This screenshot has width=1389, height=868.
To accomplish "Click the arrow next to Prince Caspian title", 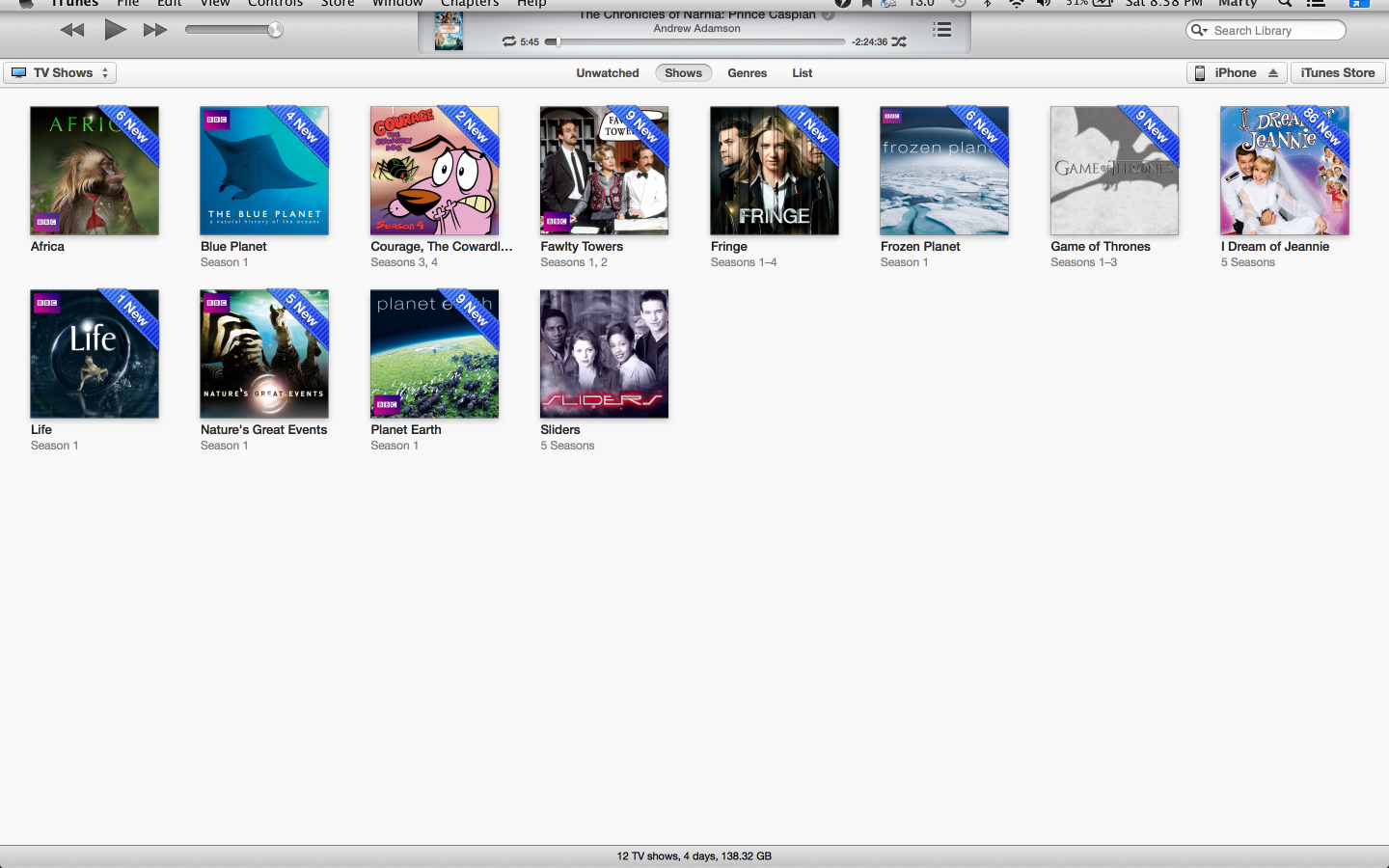I will tap(828, 14).
